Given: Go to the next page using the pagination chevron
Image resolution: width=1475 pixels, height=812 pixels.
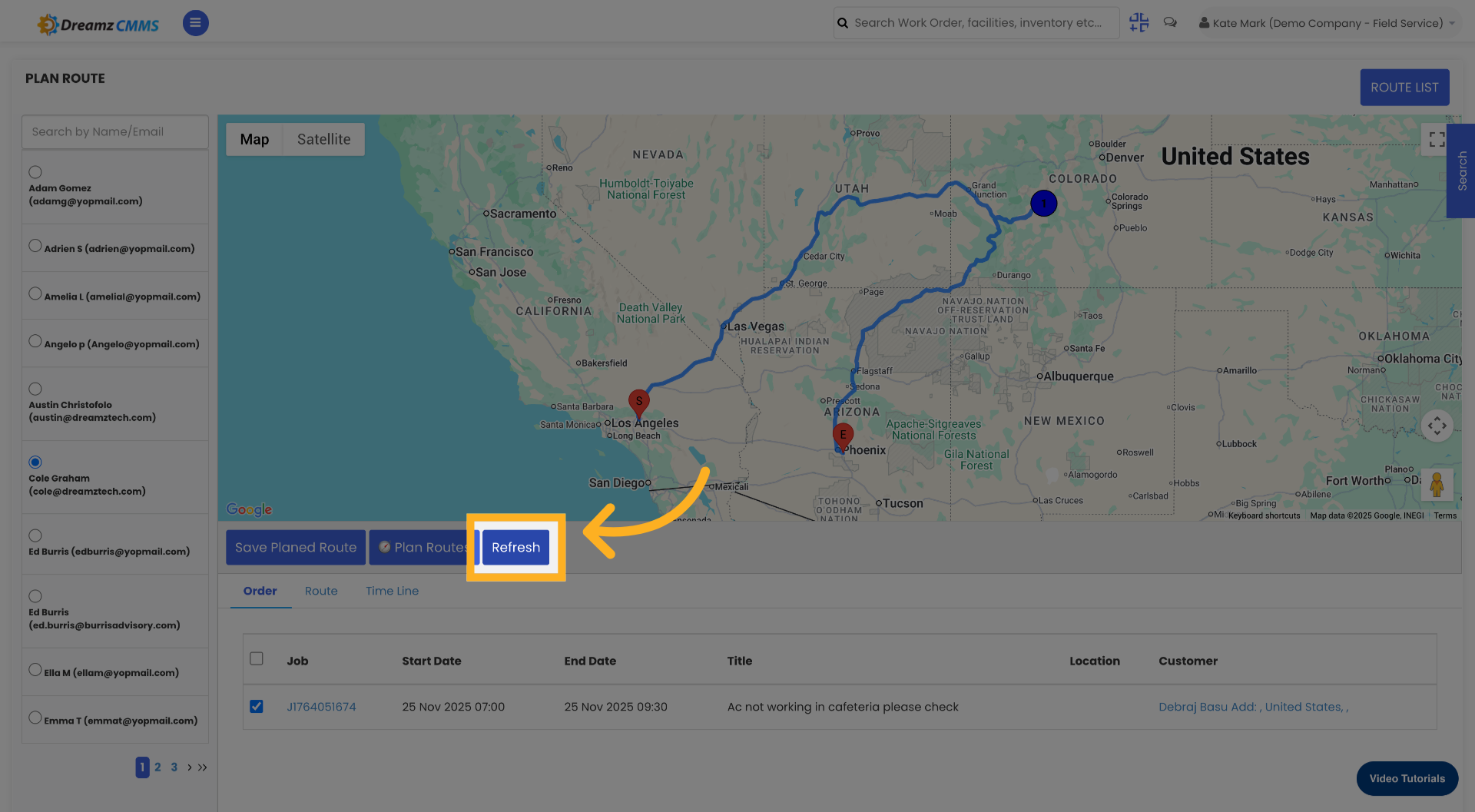Looking at the screenshot, I should 189,767.
